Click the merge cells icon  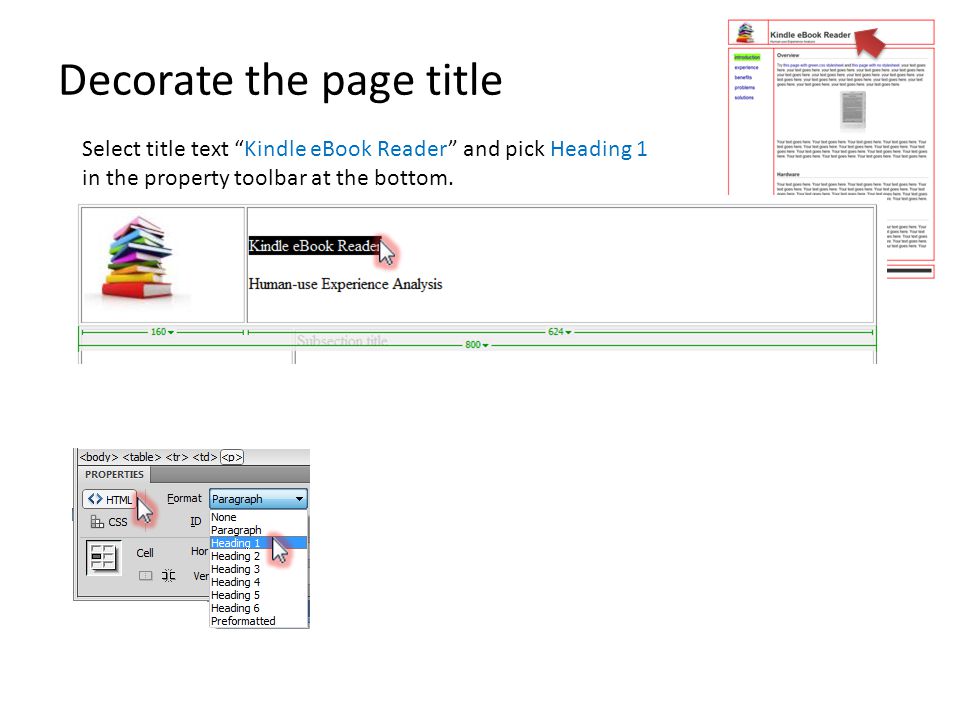coord(145,576)
